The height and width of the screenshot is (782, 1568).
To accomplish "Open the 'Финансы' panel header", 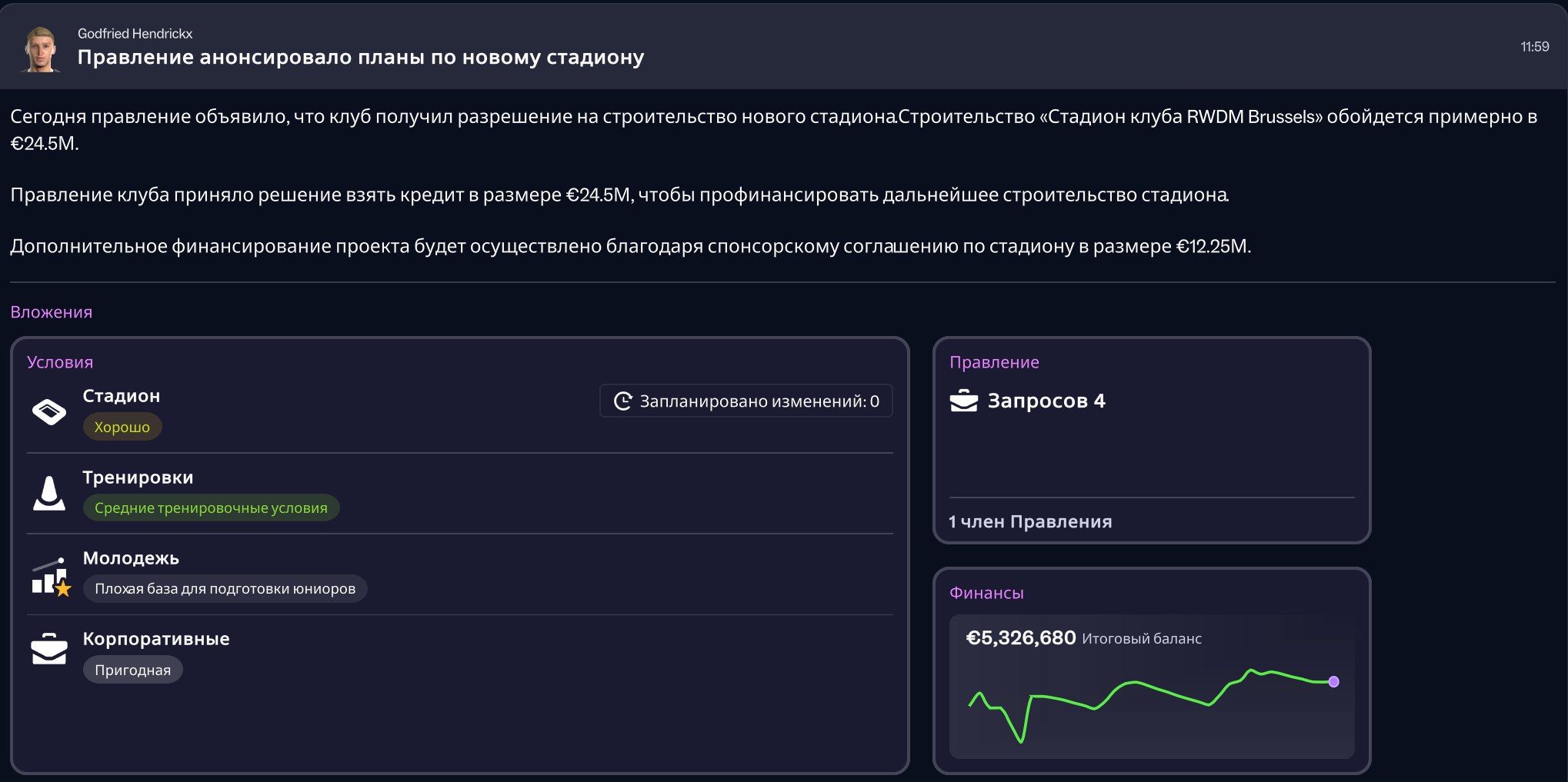I will click(986, 593).
